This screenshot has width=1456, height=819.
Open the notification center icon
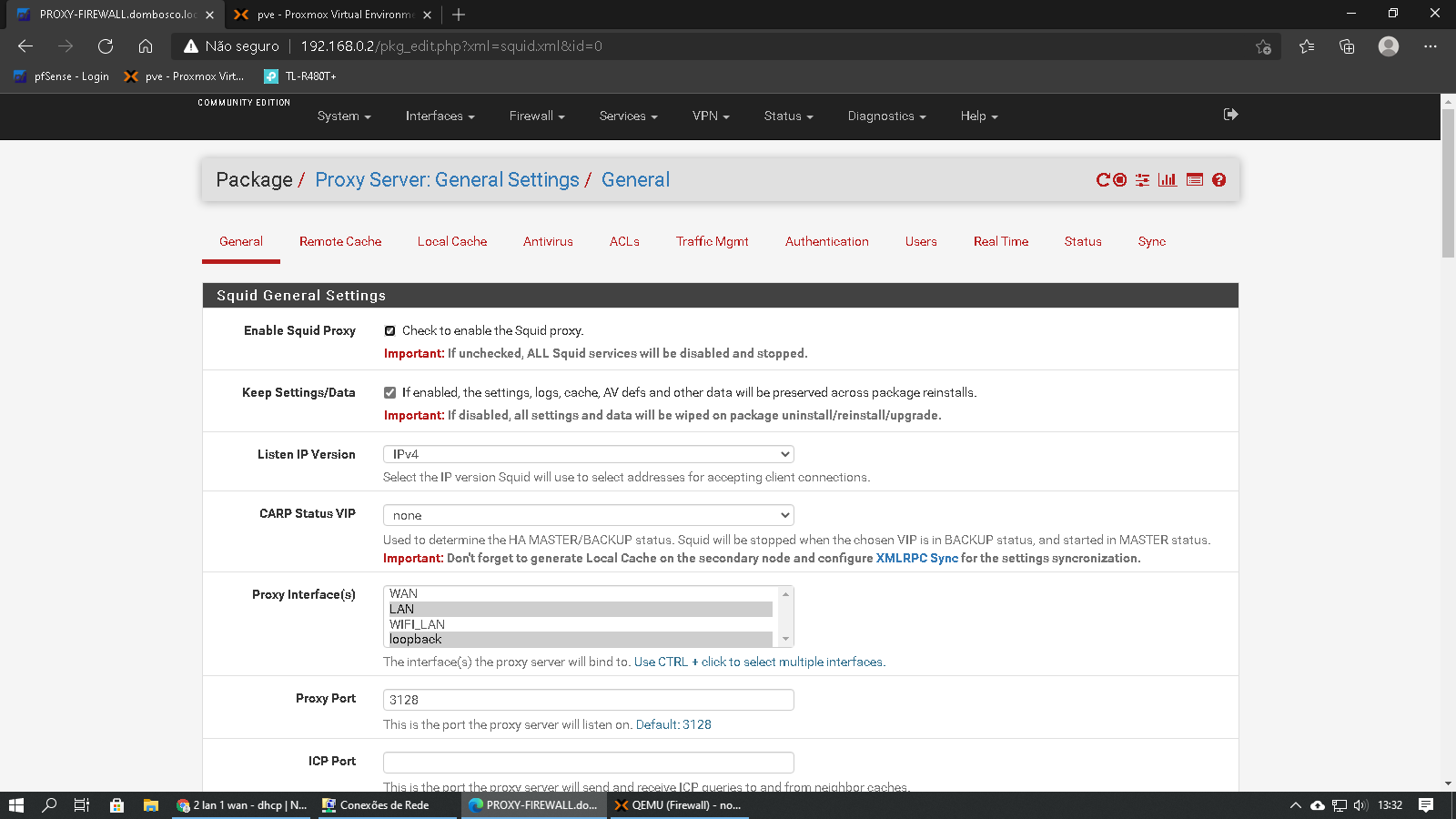click(x=1426, y=805)
